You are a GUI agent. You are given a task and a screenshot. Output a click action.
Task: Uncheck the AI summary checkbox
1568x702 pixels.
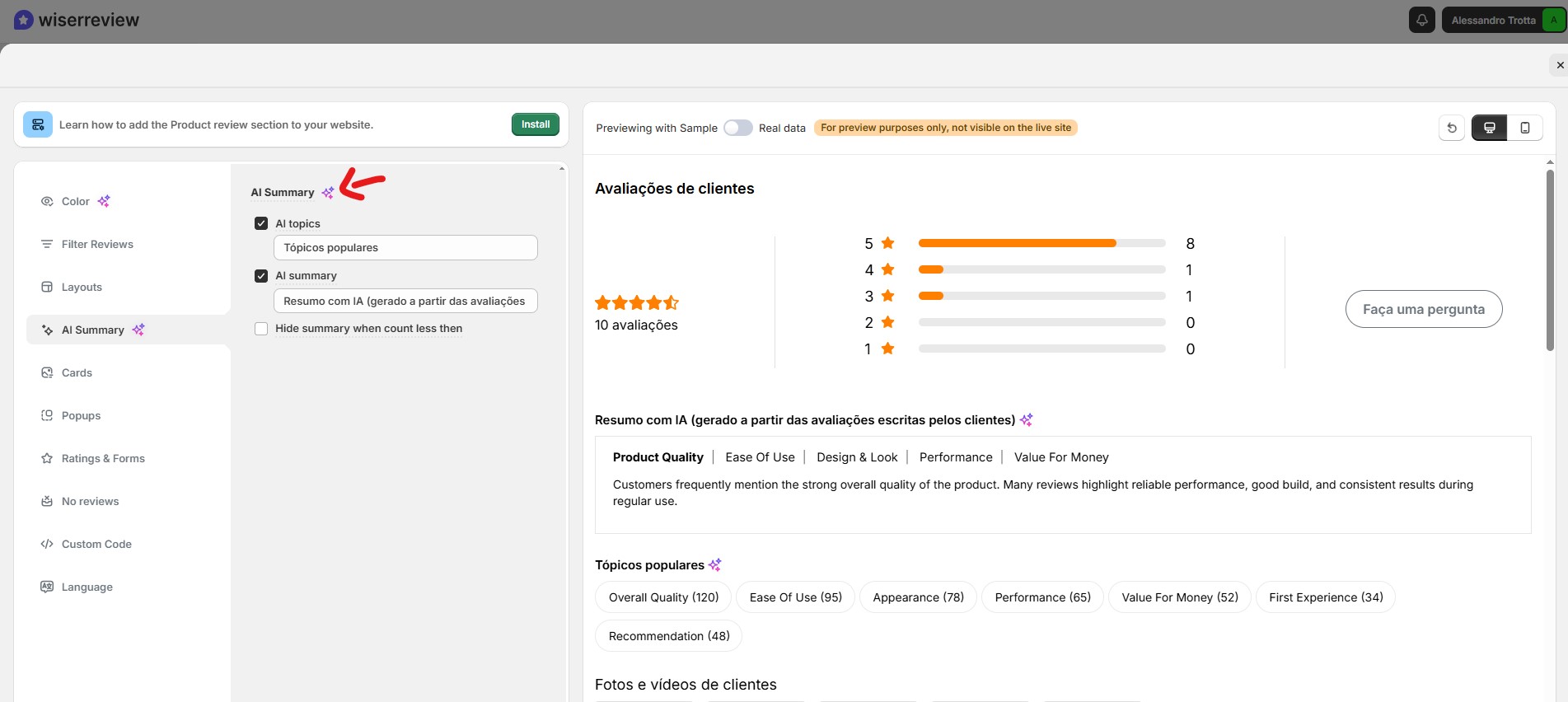[x=261, y=276]
